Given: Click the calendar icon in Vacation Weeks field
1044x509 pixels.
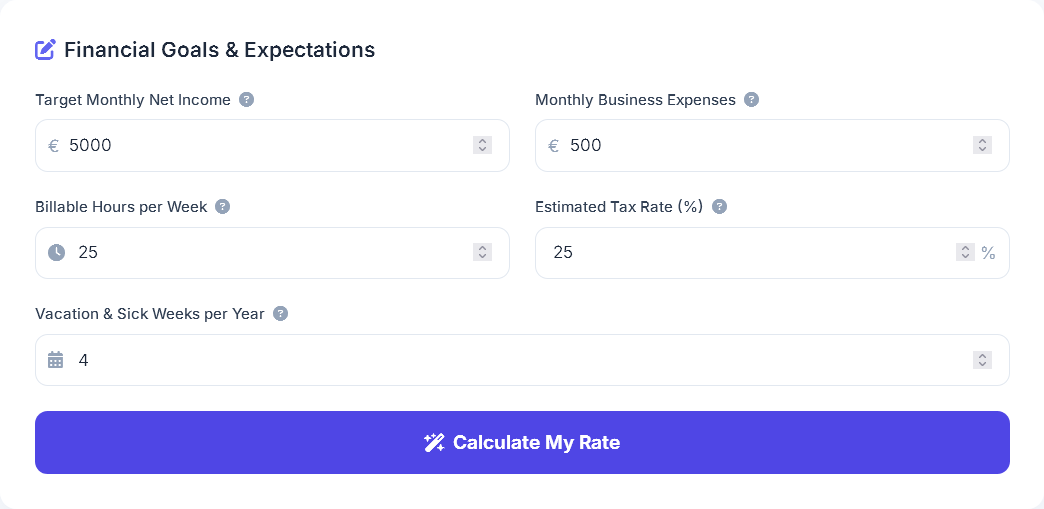Looking at the screenshot, I should pos(56,360).
